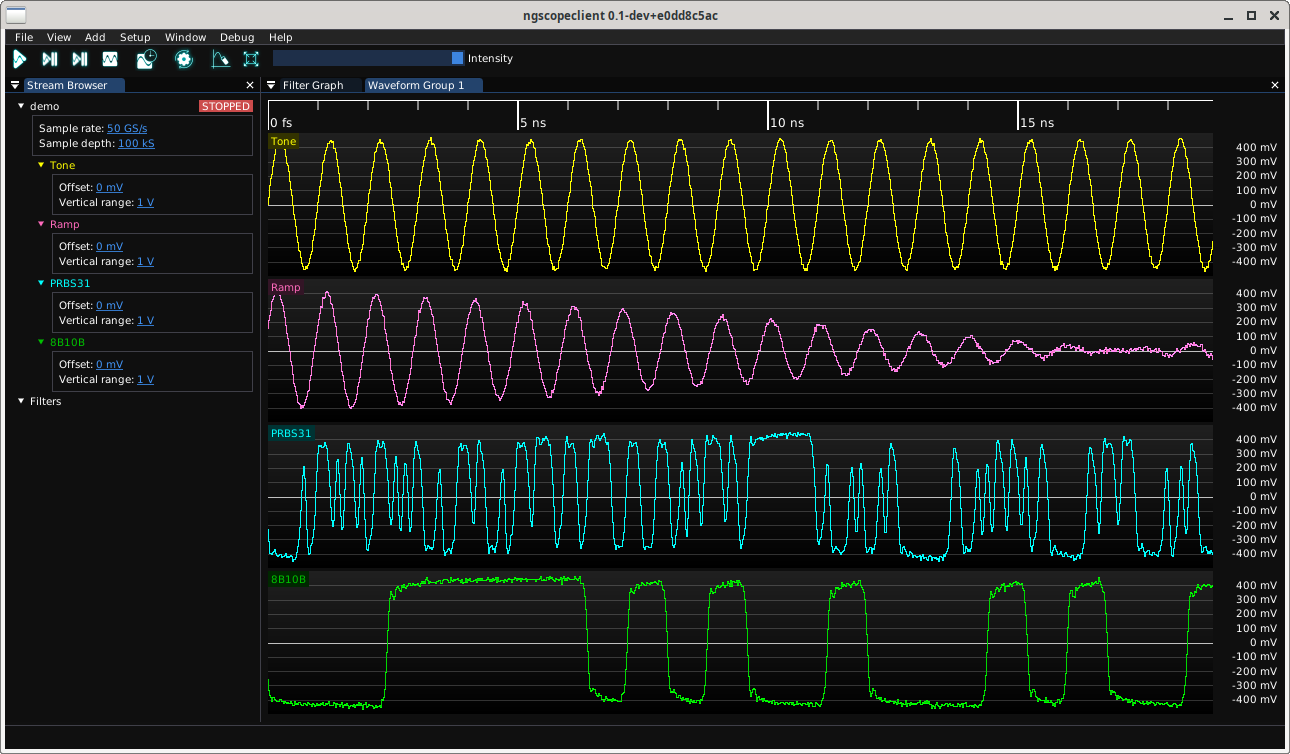Click the 0 fs mark on the timeline
1290x754 pixels.
(x=281, y=123)
